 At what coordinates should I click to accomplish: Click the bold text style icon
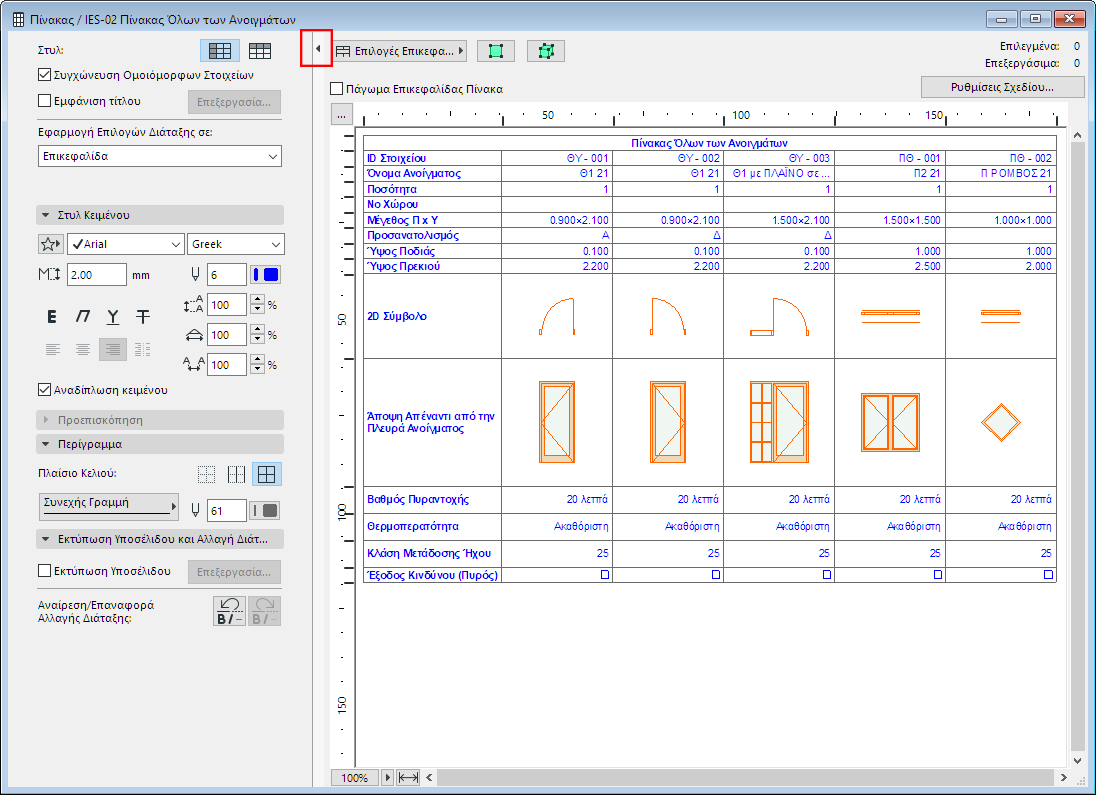[52, 317]
